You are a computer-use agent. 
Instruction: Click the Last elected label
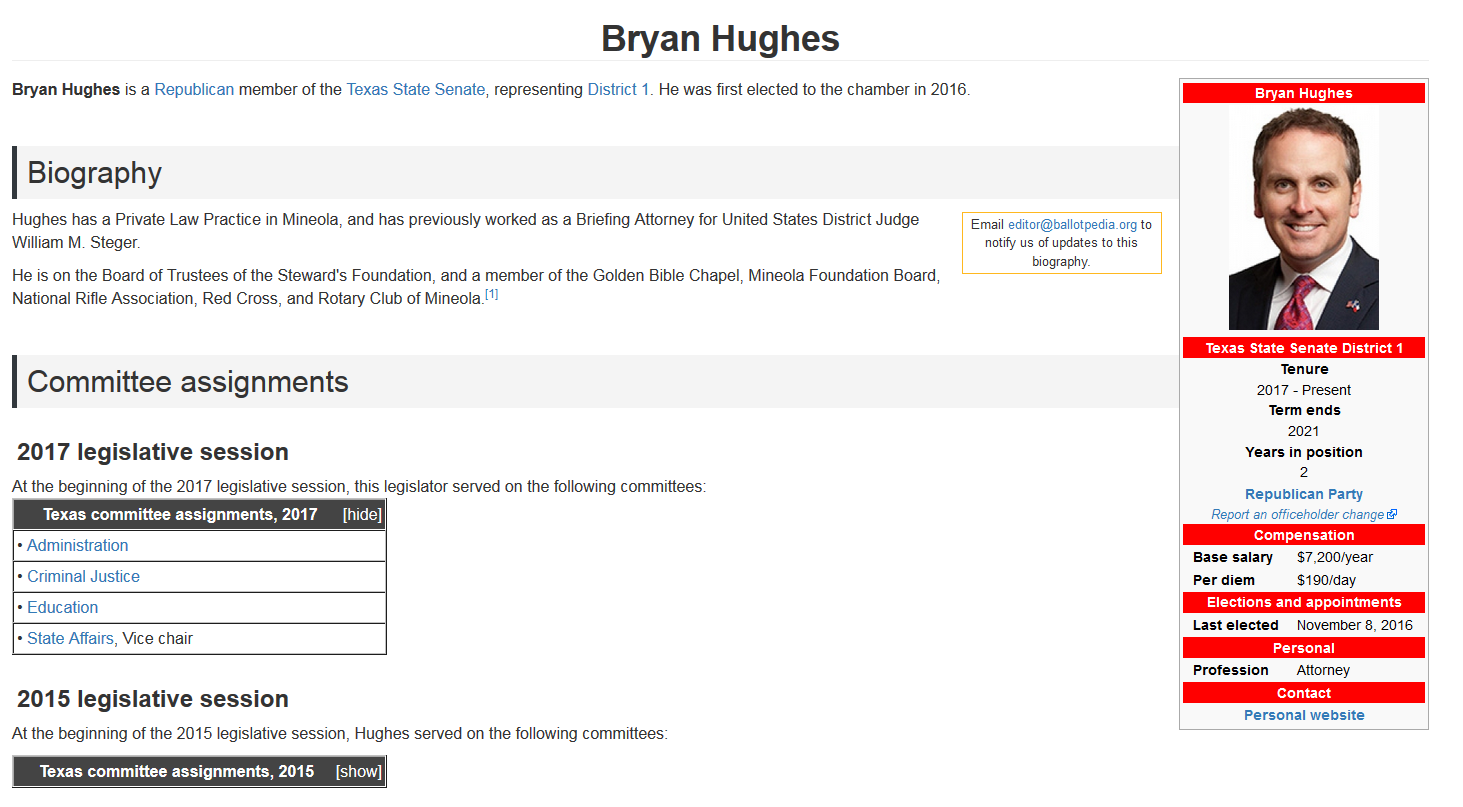(1235, 625)
